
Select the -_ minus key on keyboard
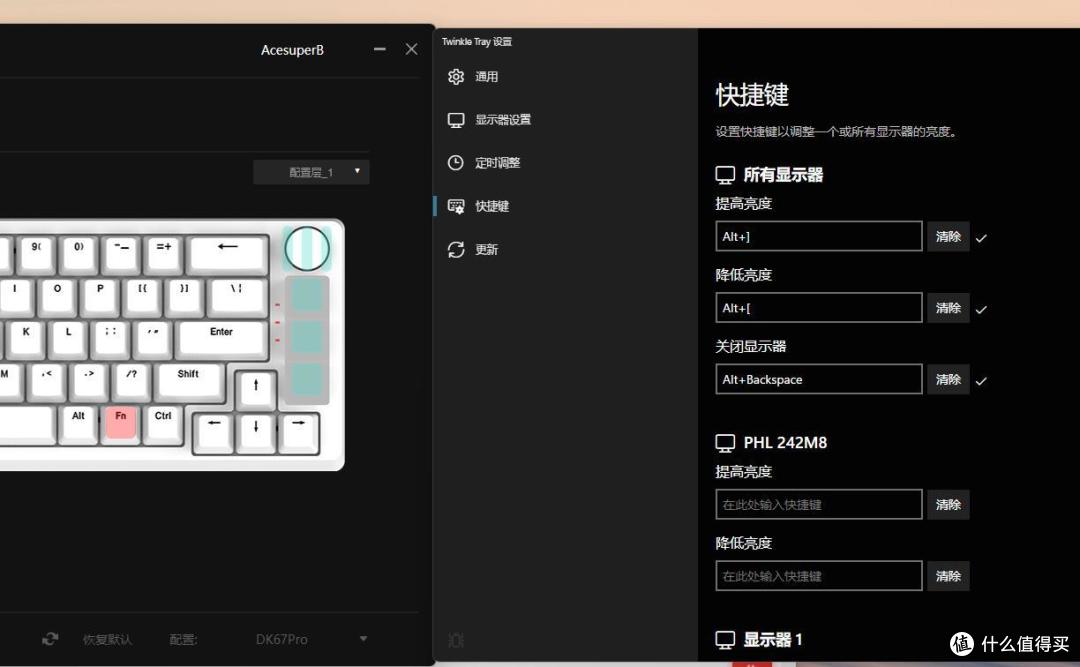(121, 253)
